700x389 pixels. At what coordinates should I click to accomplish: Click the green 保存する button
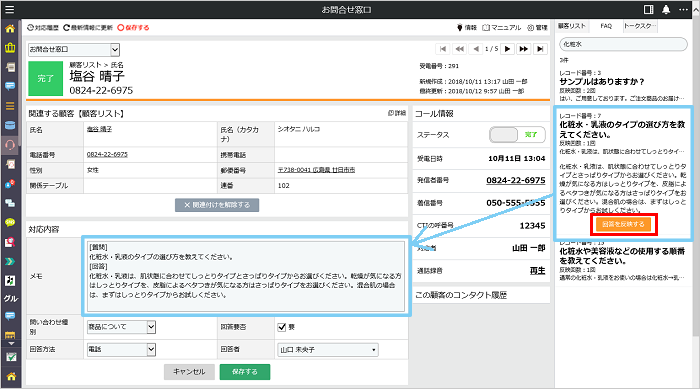tap(245, 372)
